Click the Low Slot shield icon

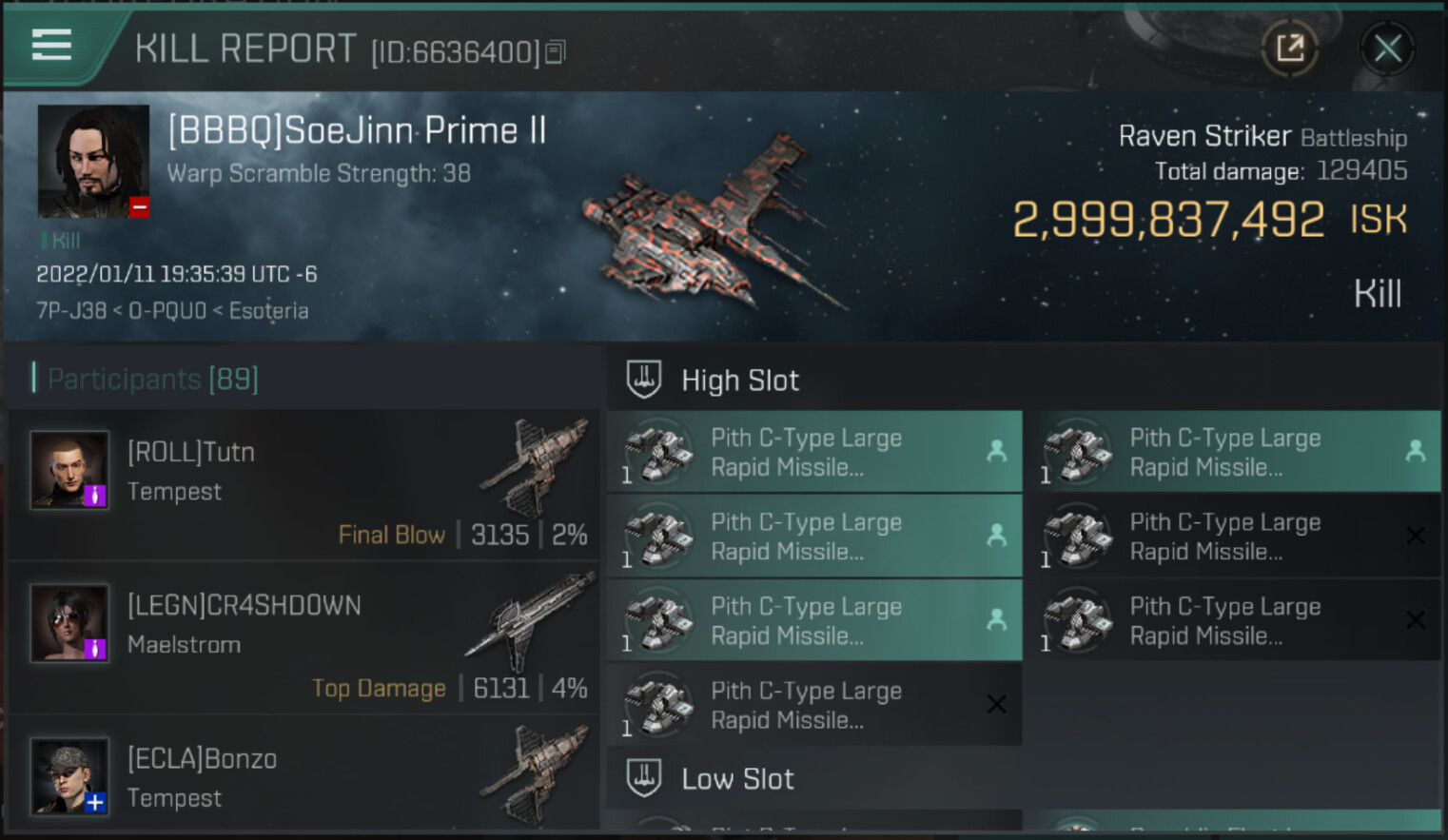(x=644, y=778)
